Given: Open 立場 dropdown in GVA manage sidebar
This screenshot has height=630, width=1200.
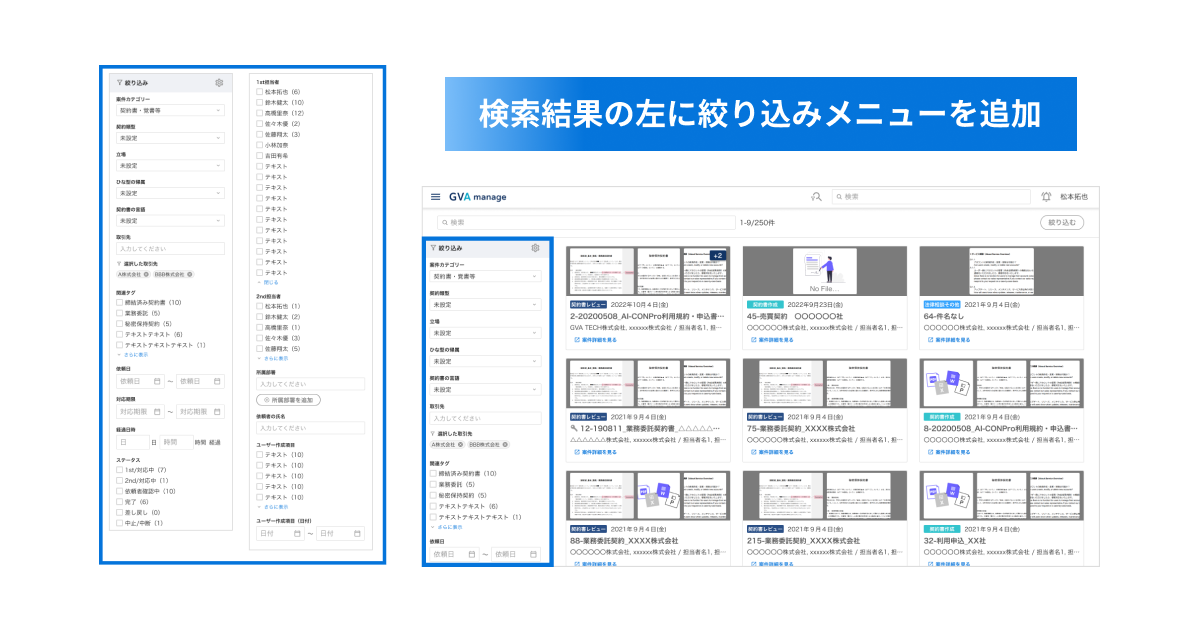Looking at the screenshot, I should point(485,332).
